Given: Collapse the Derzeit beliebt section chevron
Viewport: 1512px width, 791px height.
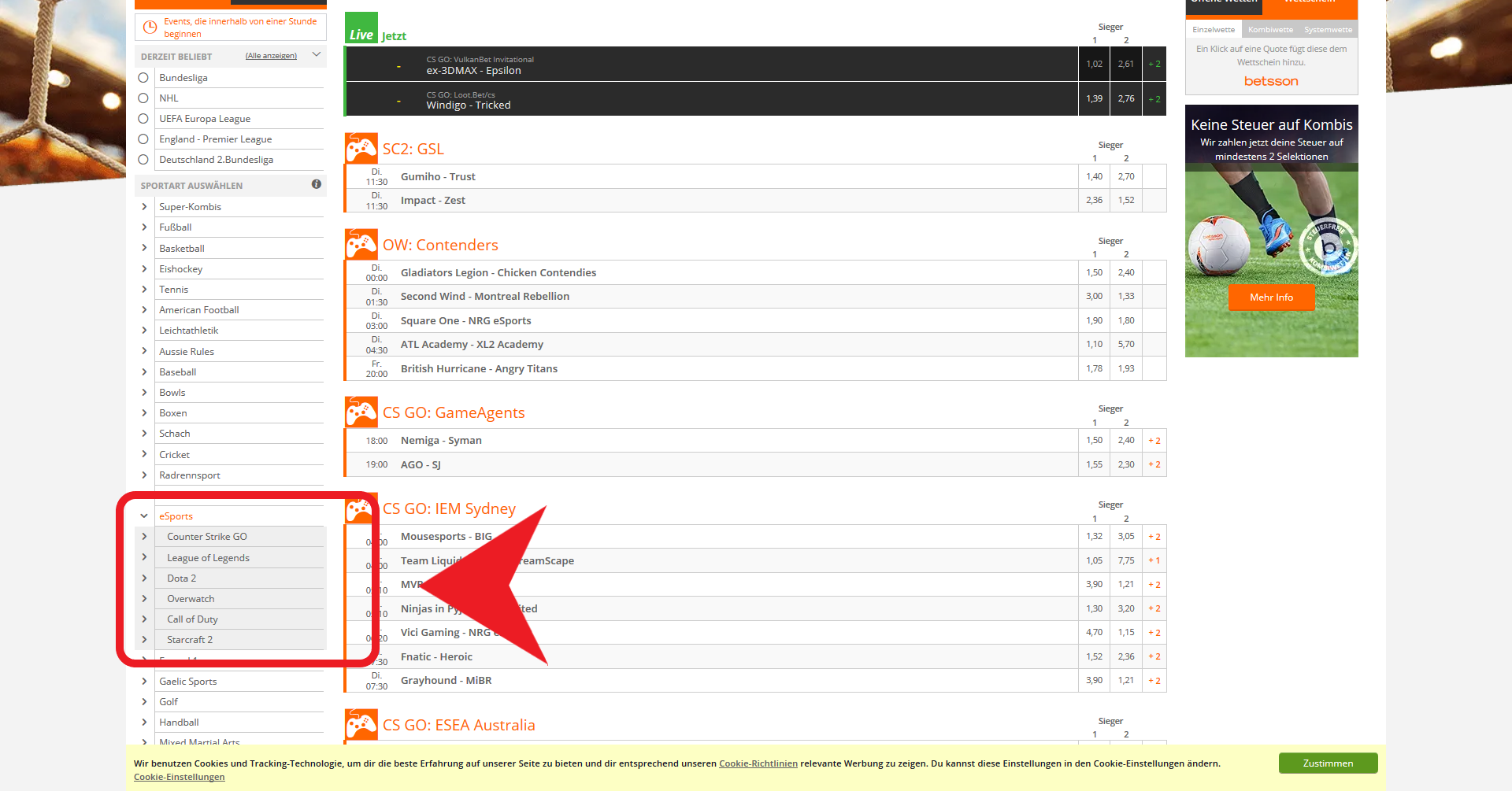Looking at the screenshot, I should pos(317,55).
